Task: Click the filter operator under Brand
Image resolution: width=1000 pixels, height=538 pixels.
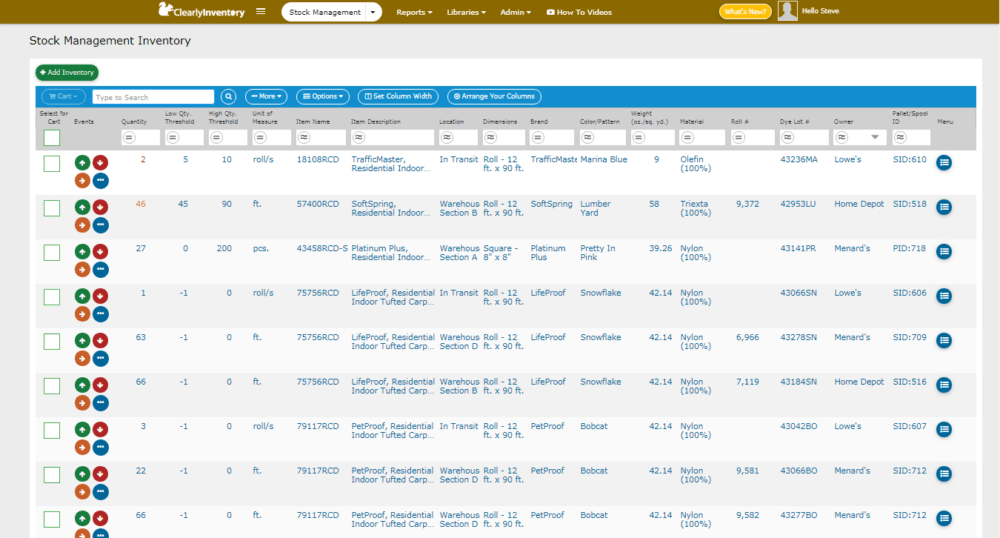Action: 538,138
